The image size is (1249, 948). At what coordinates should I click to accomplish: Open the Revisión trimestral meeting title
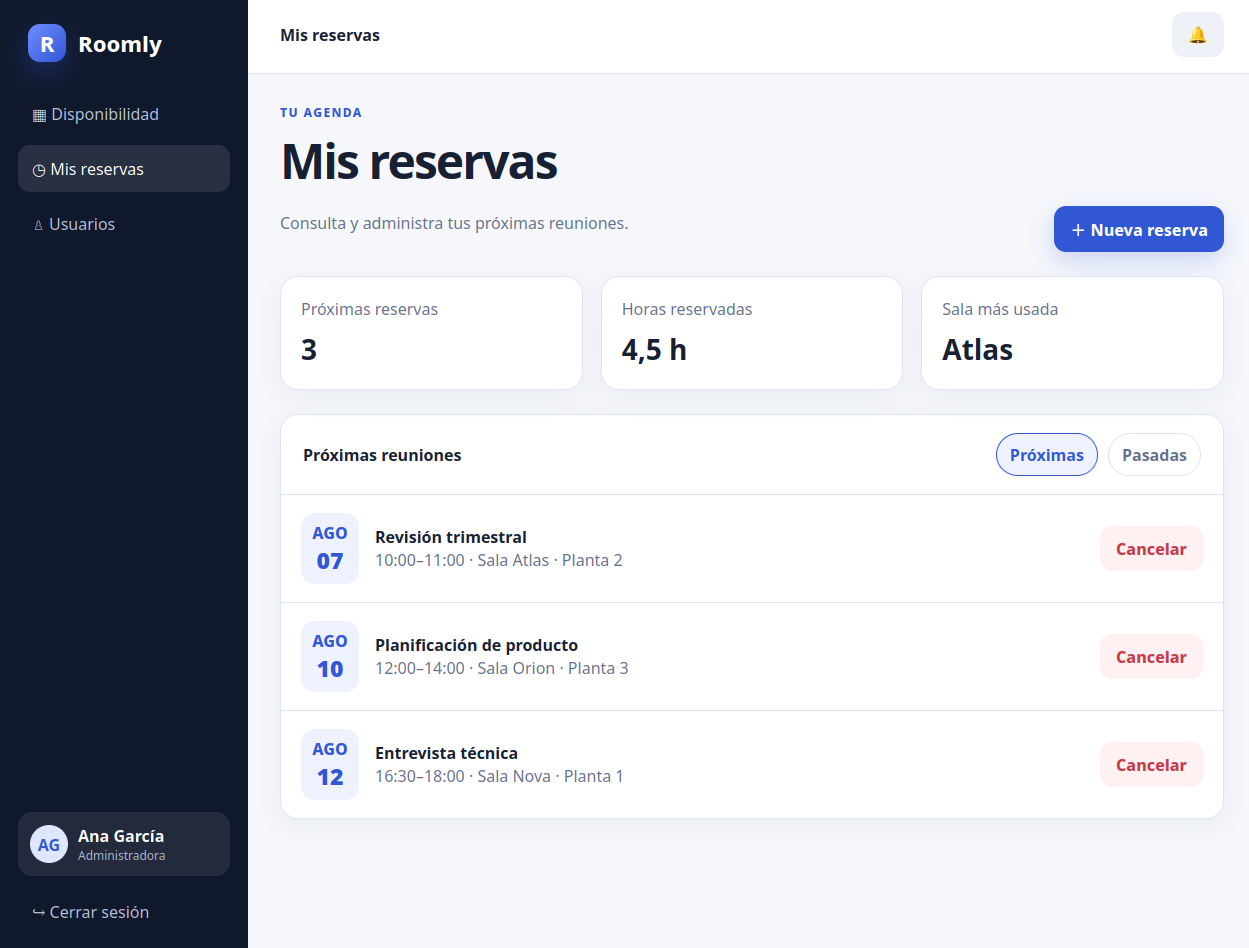click(451, 537)
